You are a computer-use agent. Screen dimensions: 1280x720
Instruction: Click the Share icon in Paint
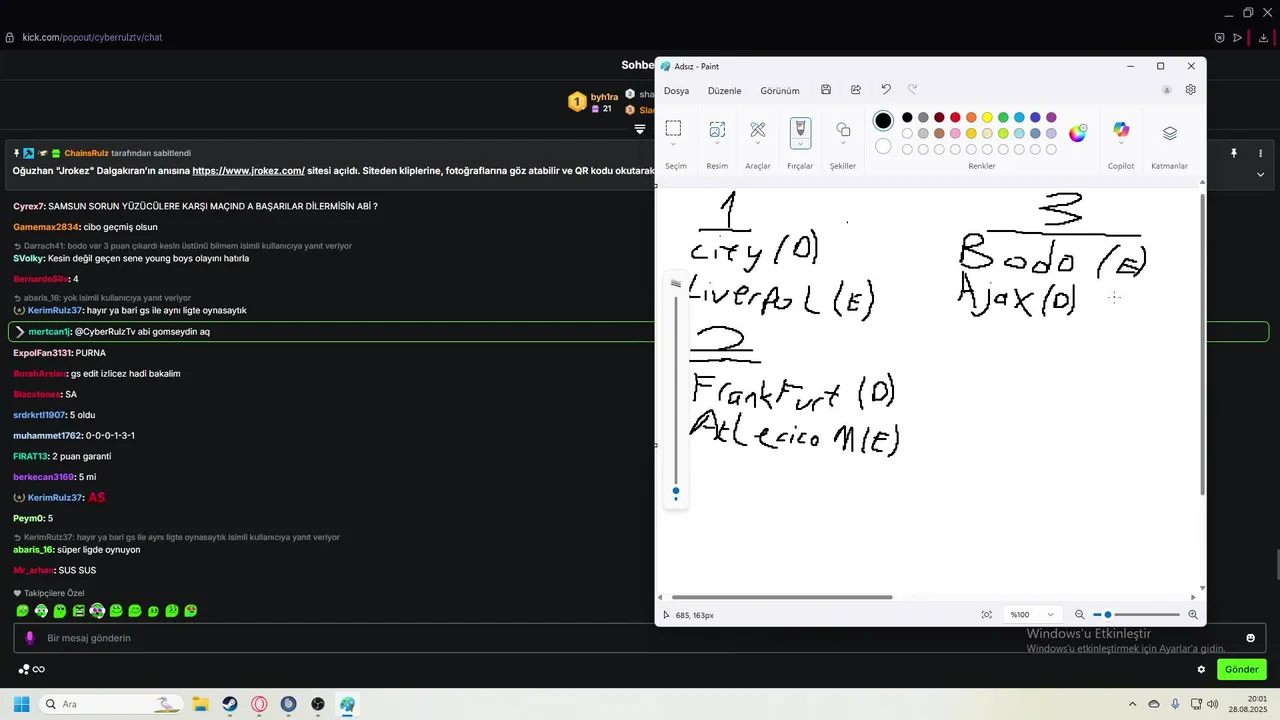(x=856, y=90)
